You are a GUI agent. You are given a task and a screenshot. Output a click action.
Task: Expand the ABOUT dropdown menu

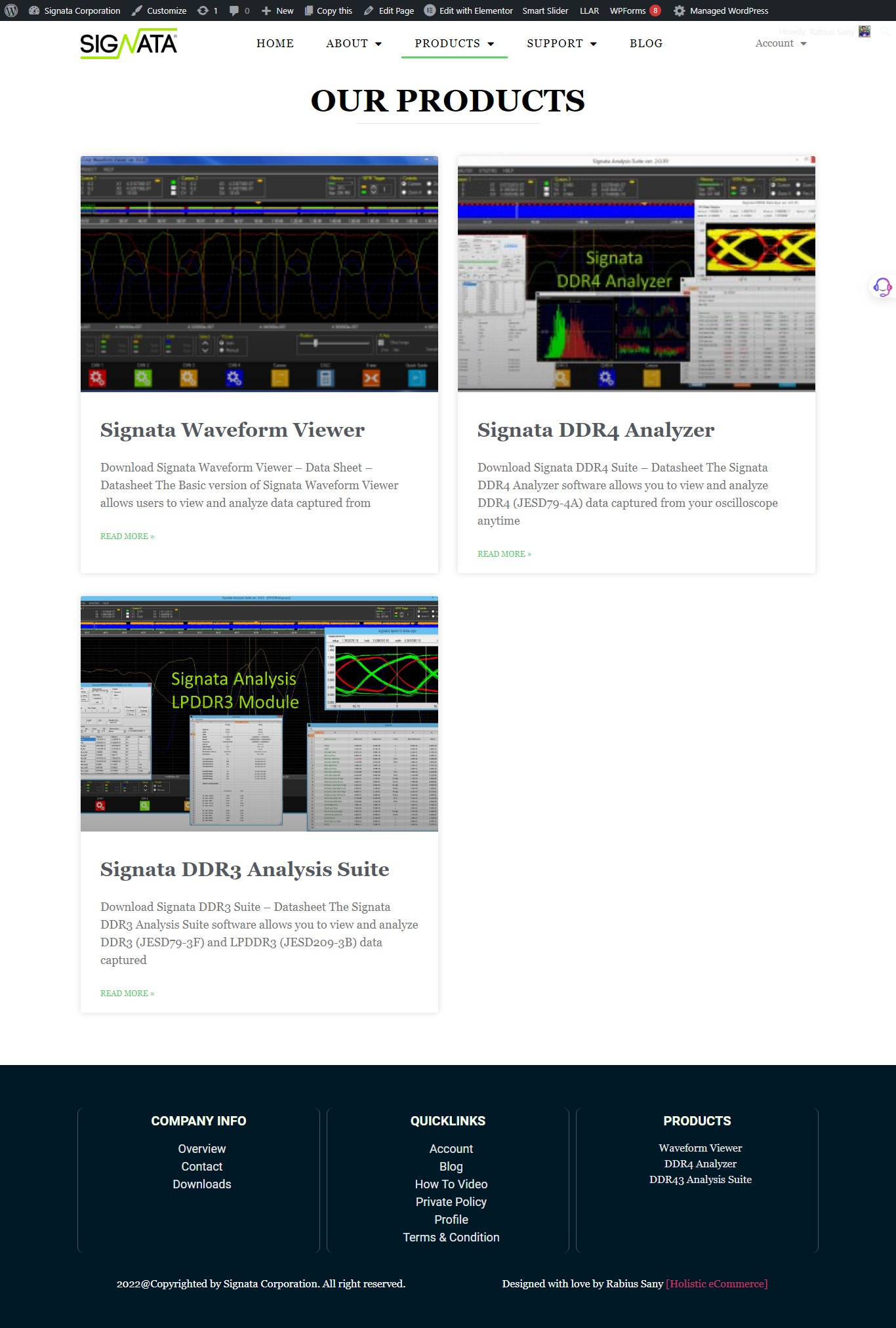click(354, 43)
